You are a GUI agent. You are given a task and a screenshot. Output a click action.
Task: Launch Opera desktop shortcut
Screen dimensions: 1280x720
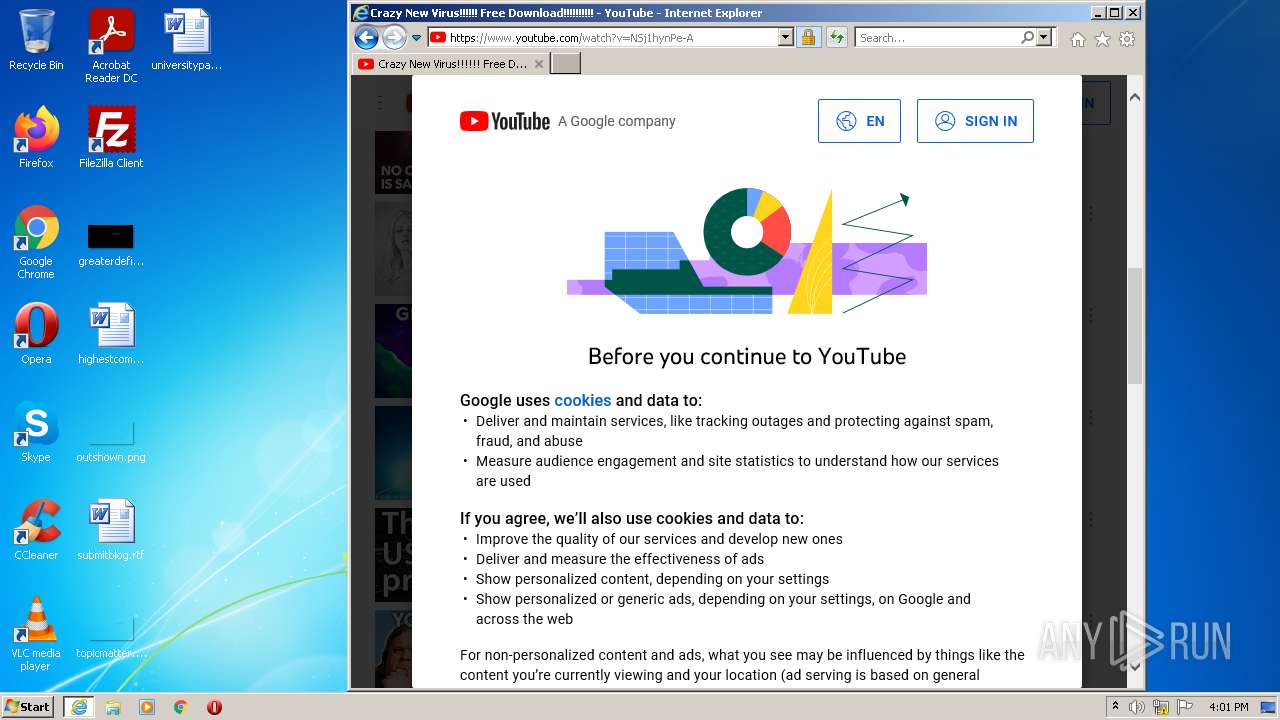[36, 335]
